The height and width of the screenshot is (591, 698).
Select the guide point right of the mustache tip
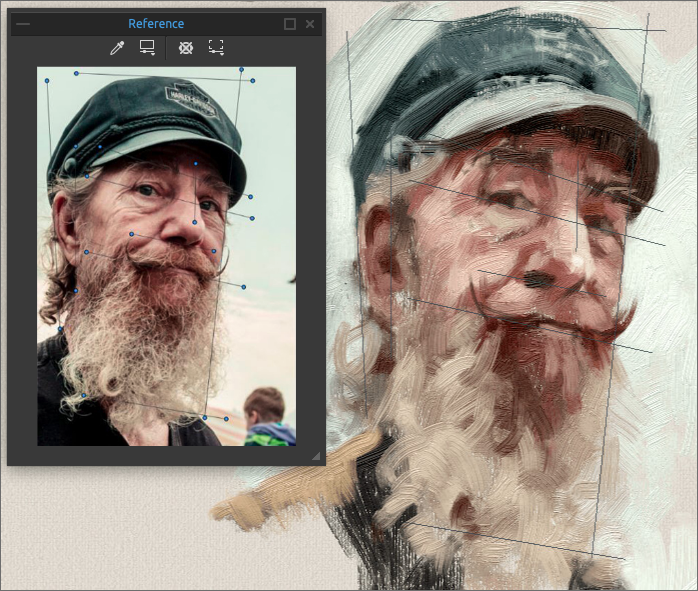point(243,287)
